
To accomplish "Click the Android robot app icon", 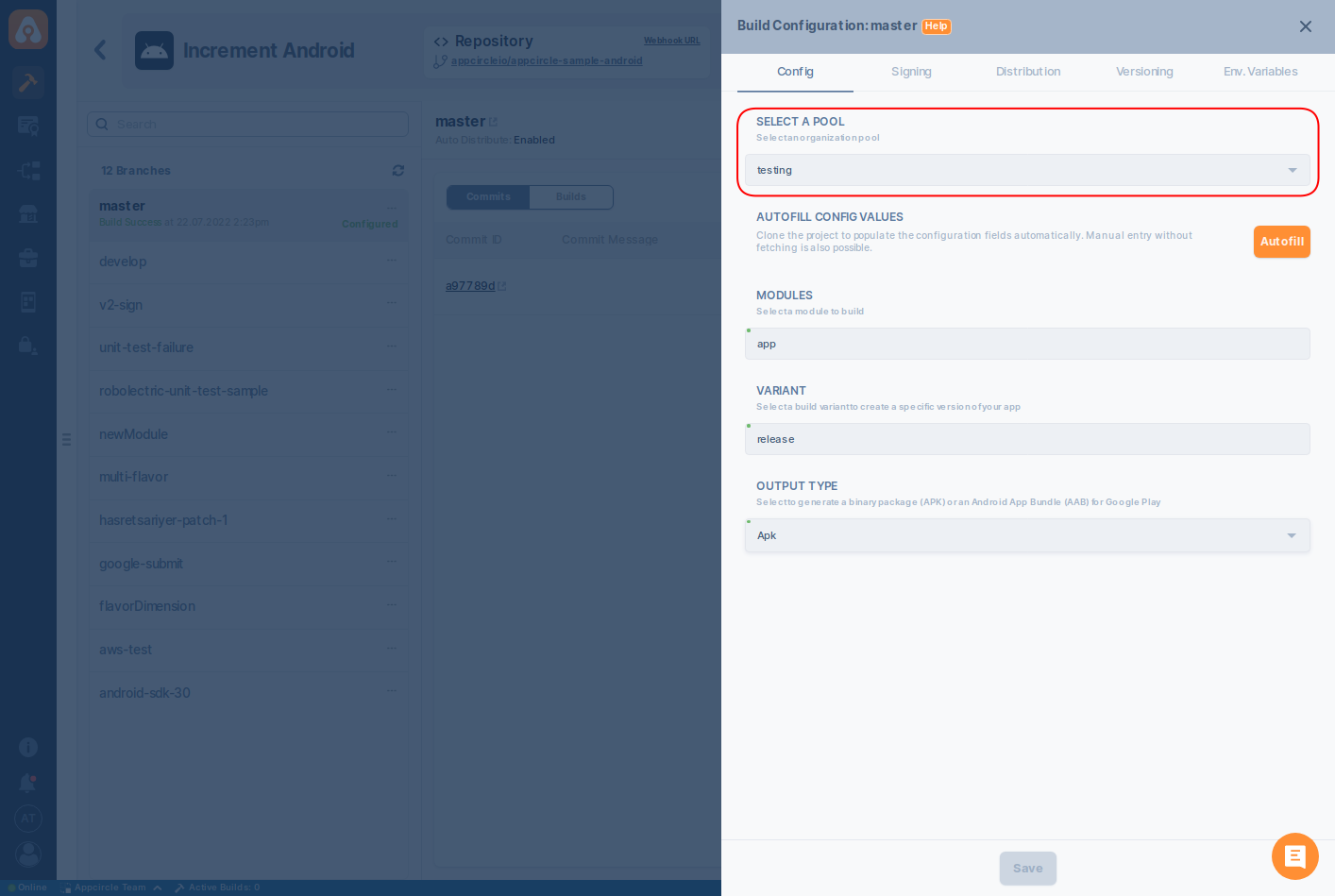I will 154,51.
